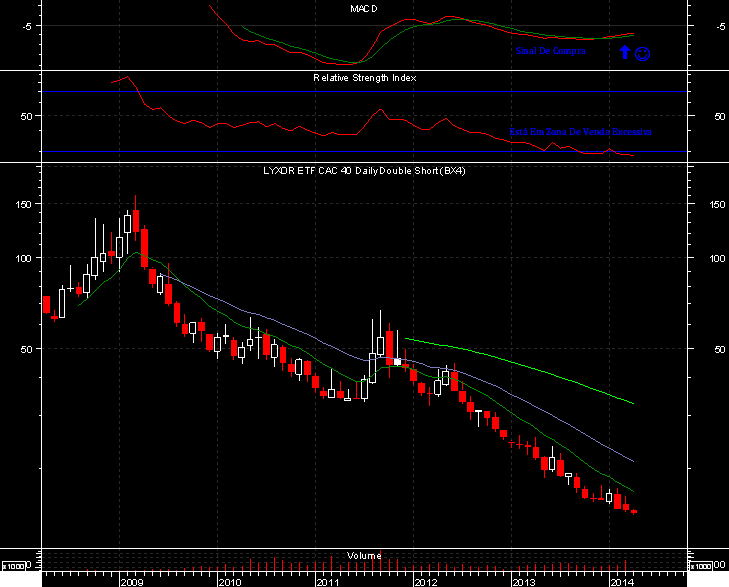
Task: Select 'Está Em Zona De Venda Excessiva' annotation
Action: pyautogui.click(x=580, y=132)
